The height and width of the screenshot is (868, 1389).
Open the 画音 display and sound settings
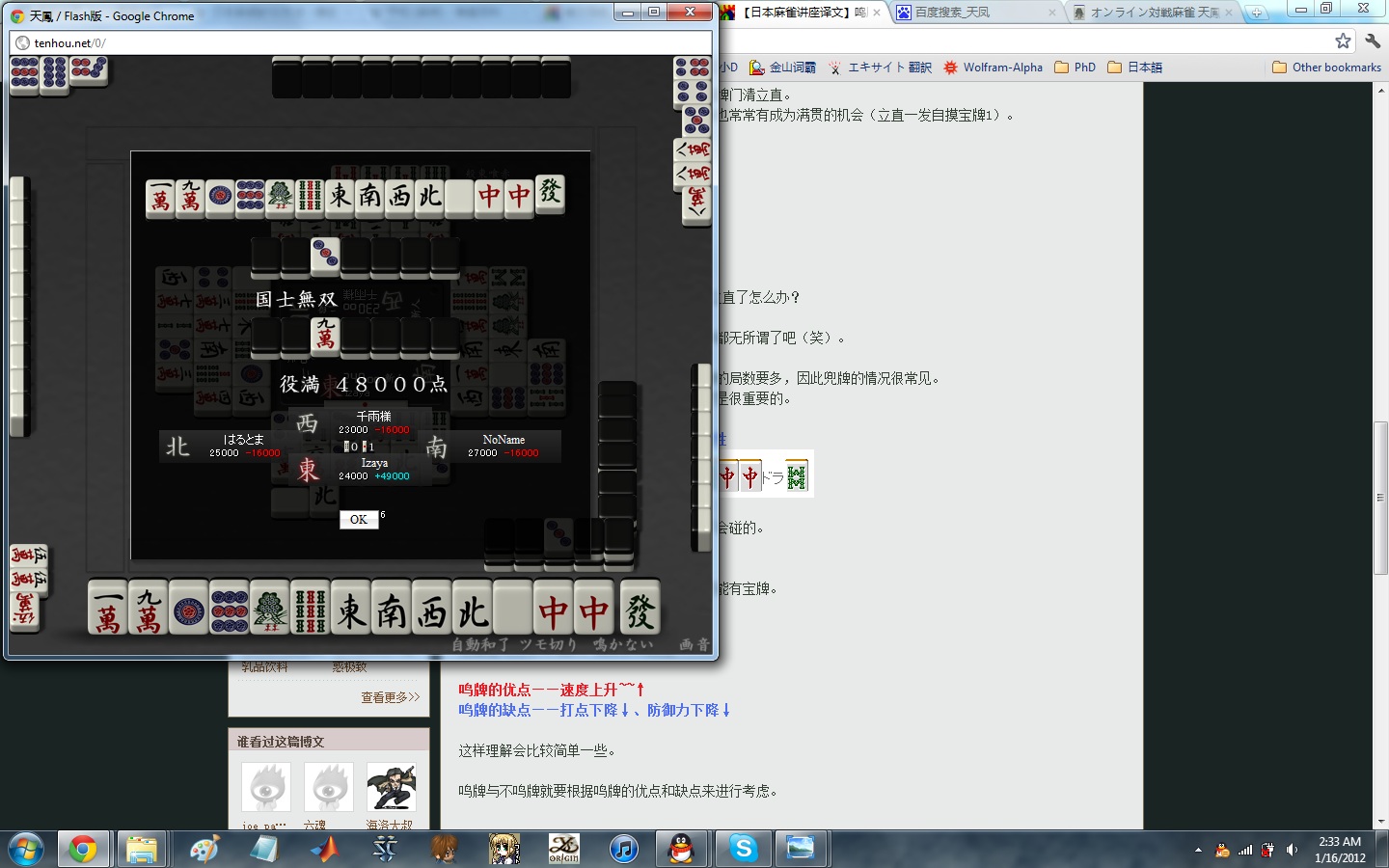tap(694, 644)
